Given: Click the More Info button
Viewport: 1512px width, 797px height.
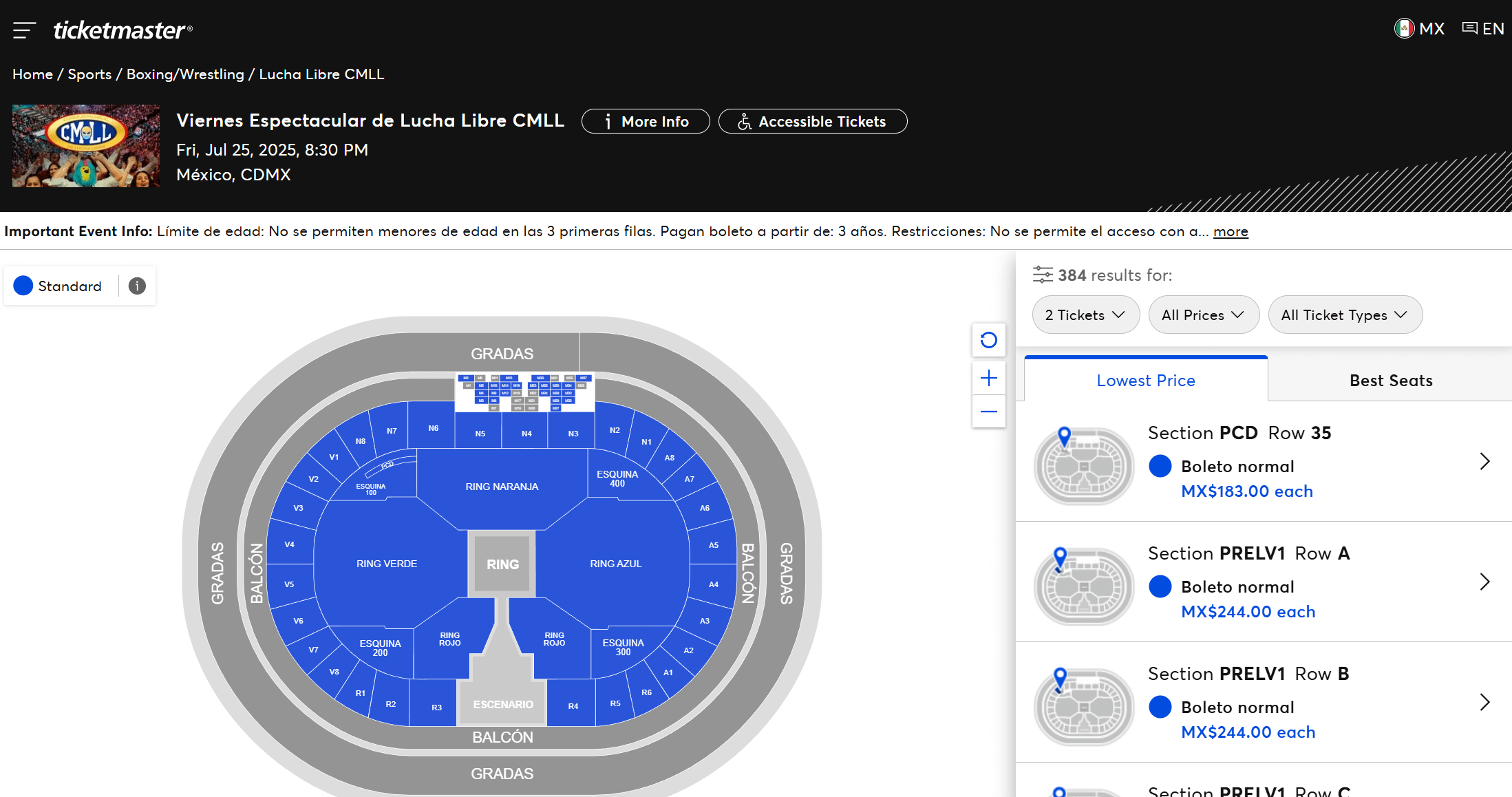Looking at the screenshot, I should [646, 122].
